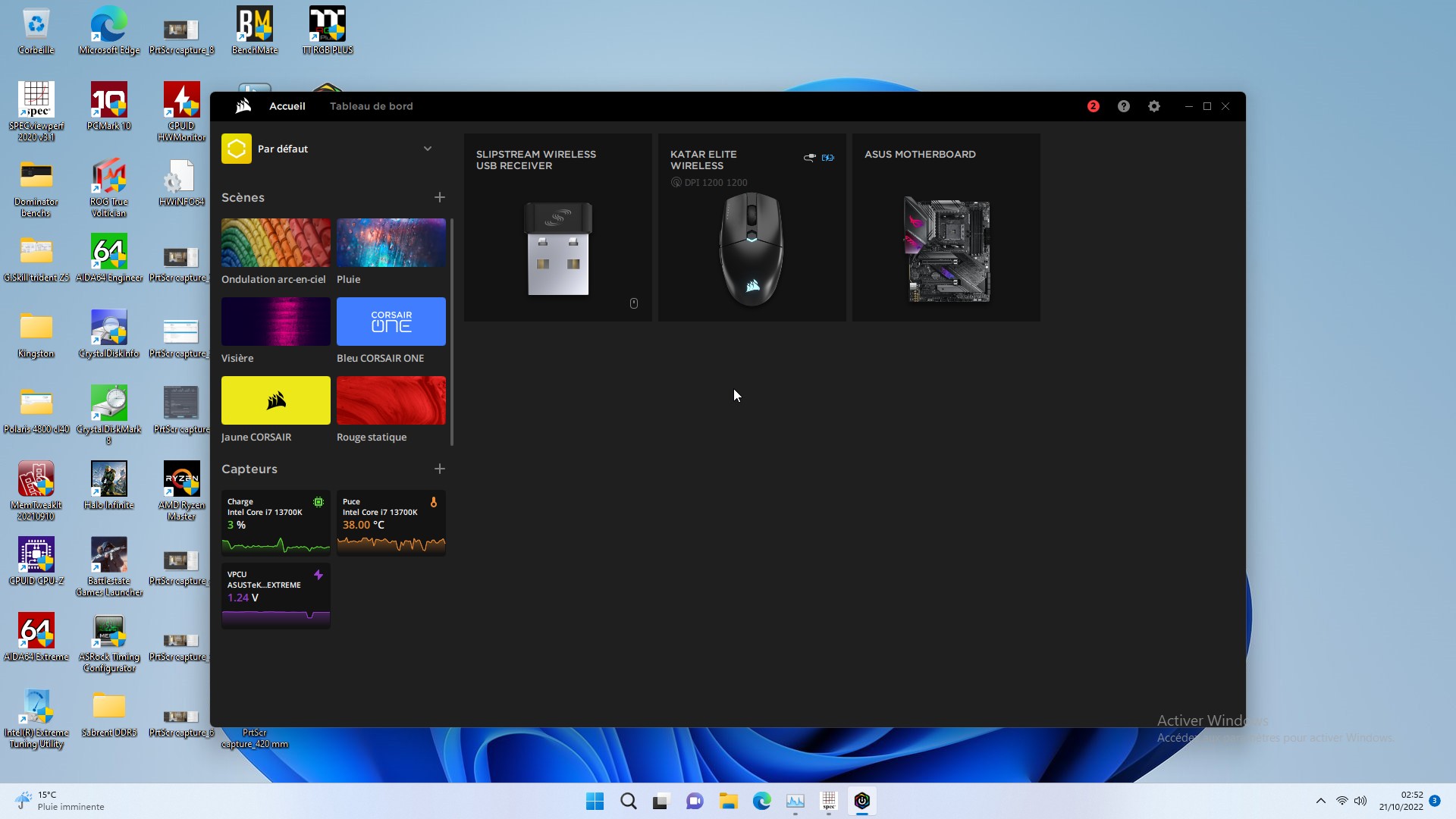Image resolution: width=1456 pixels, height=819 pixels.
Task: Open Teams Chat on the taskbar
Action: [695, 801]
